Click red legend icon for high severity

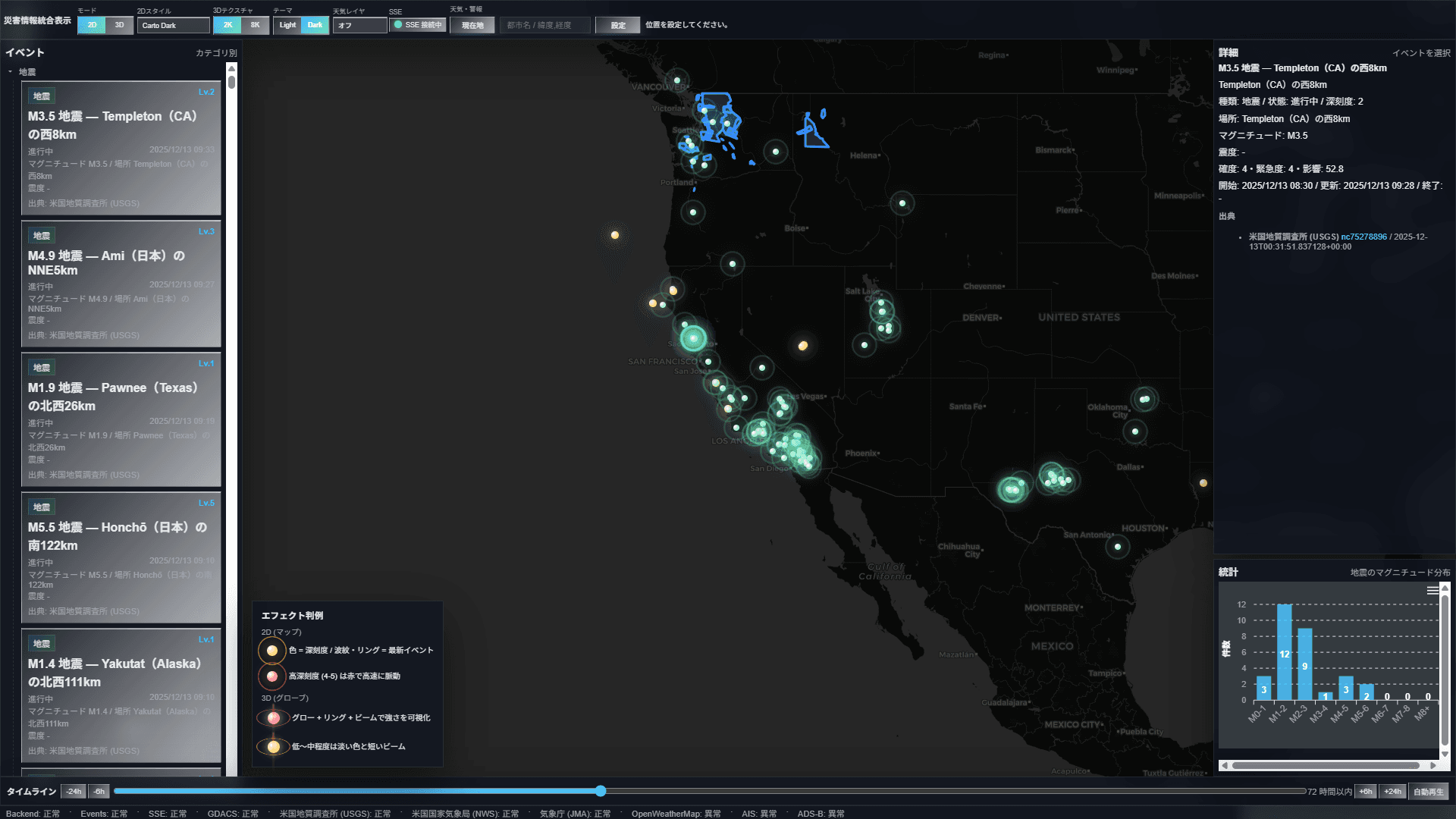[272, 676]
